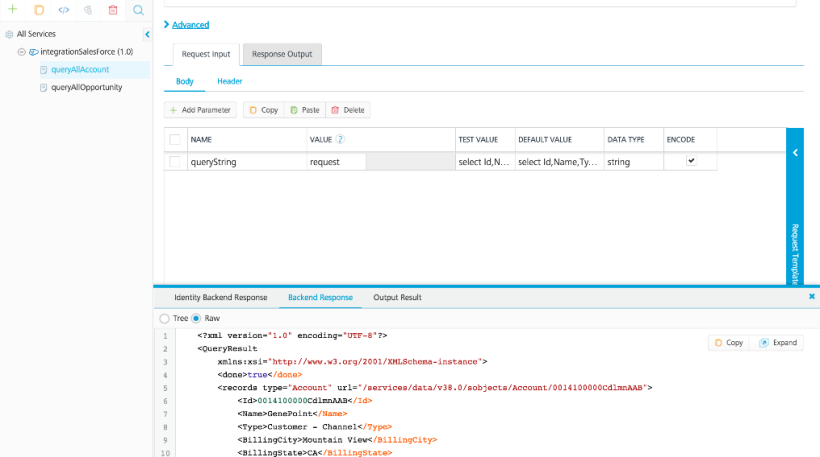The width and height of the screenshot is (820, 457).
Task: Click the queryString name cell
Action: 247,162
